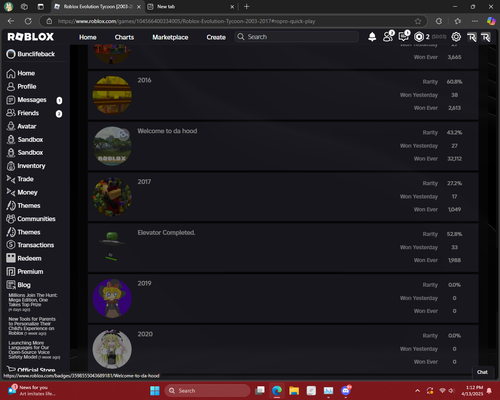The height and width of the screenshot is (400, 500).
Task: Go to Marketplace in top navigation
Action: pos(170,37)
